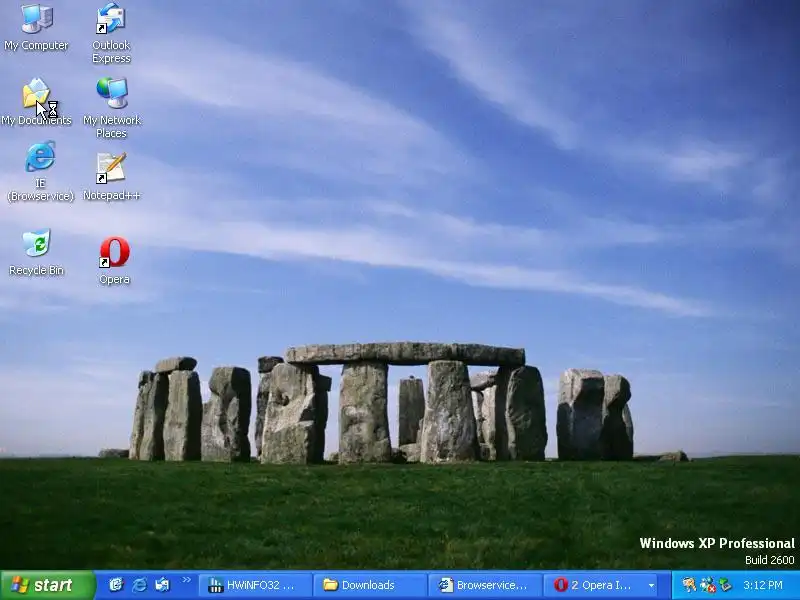Open the My Computer desktop icon
Viewport: 800px width, 600px height.
pyautogui.click(x=36, y=27)
